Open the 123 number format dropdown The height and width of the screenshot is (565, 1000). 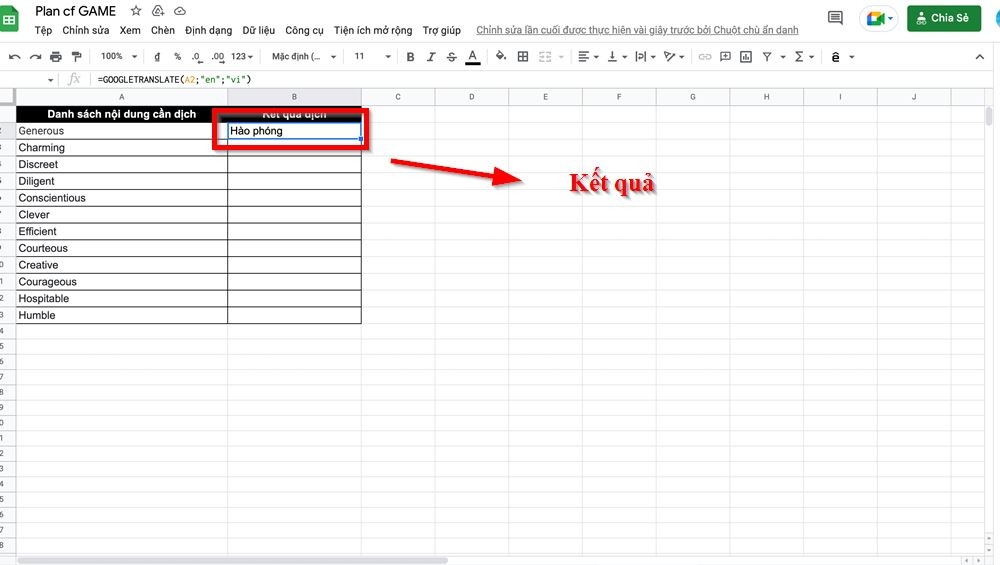coord(242,57)
